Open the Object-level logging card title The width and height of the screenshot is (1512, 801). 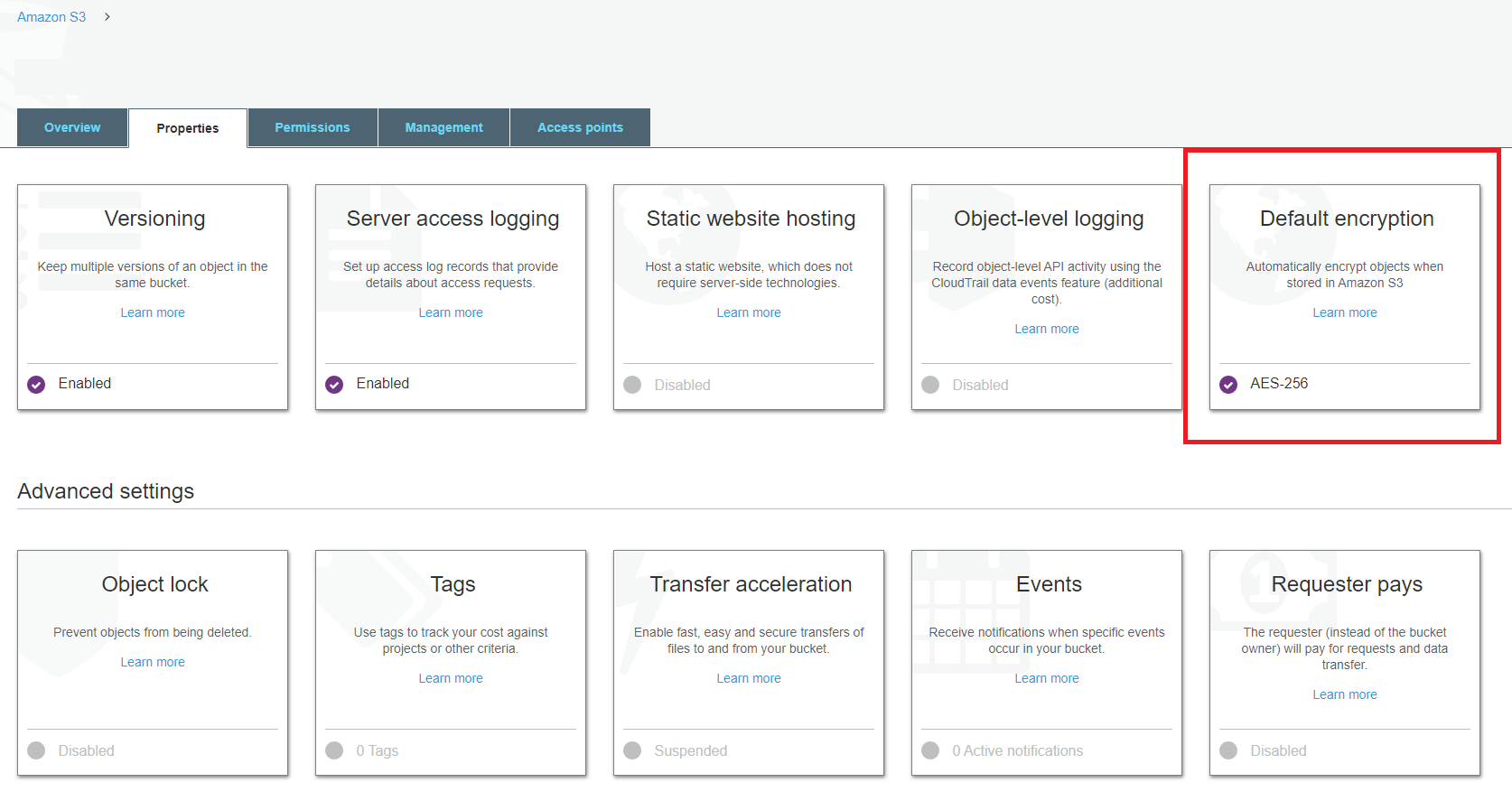point(1049,219)
